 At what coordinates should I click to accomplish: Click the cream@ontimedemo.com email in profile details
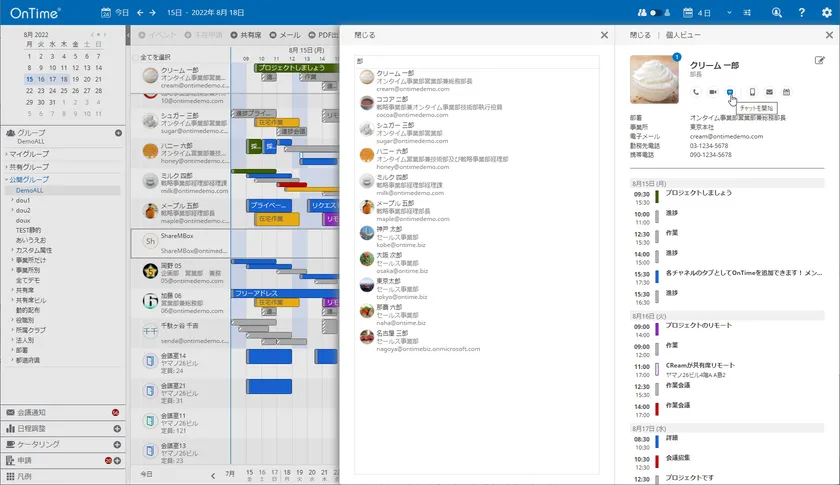tap(726, 137)
